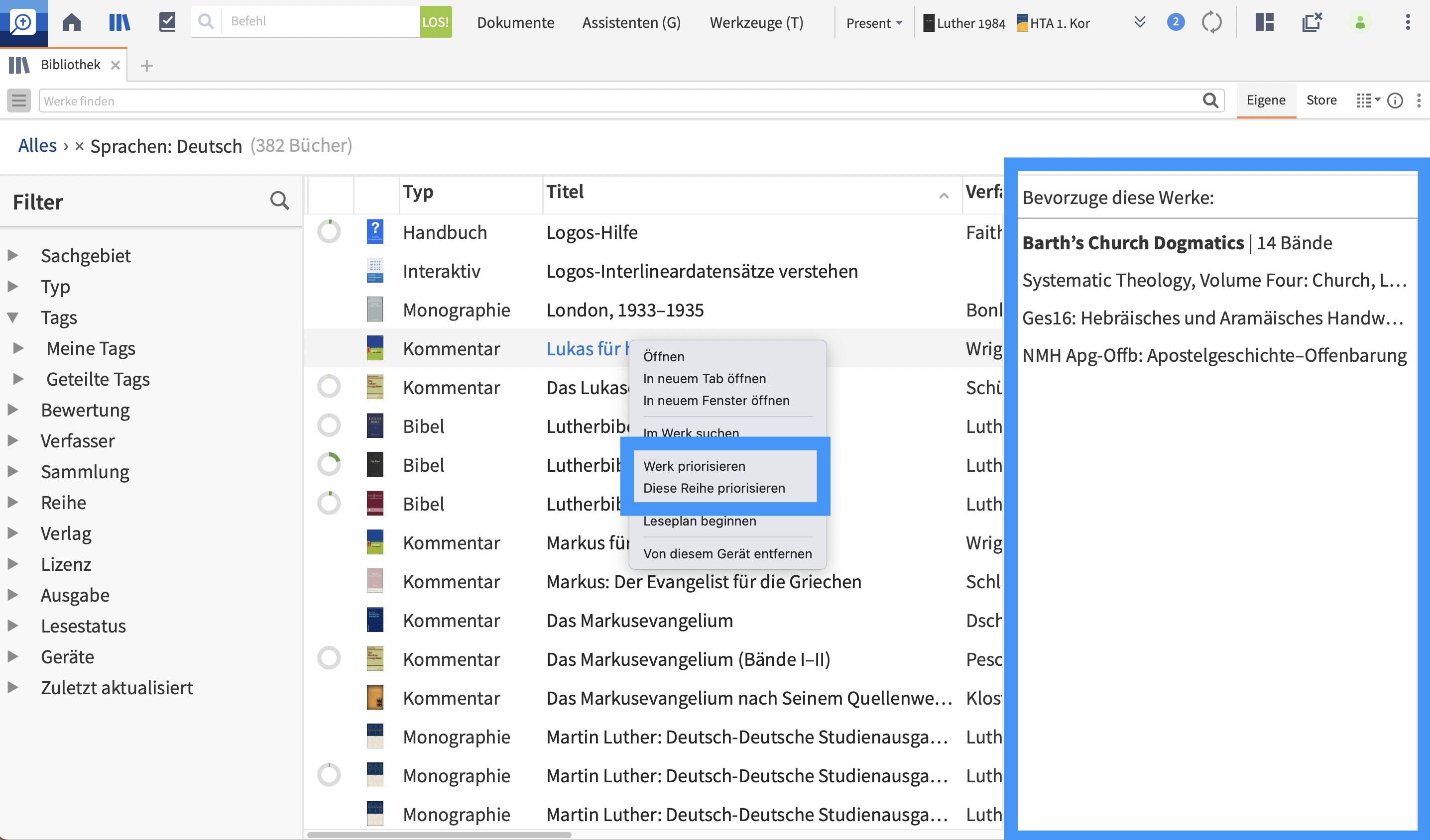Click the sync refresh icon
Screen dimensions: 1430x840
pyautogui.click(x=1211, y=23)
